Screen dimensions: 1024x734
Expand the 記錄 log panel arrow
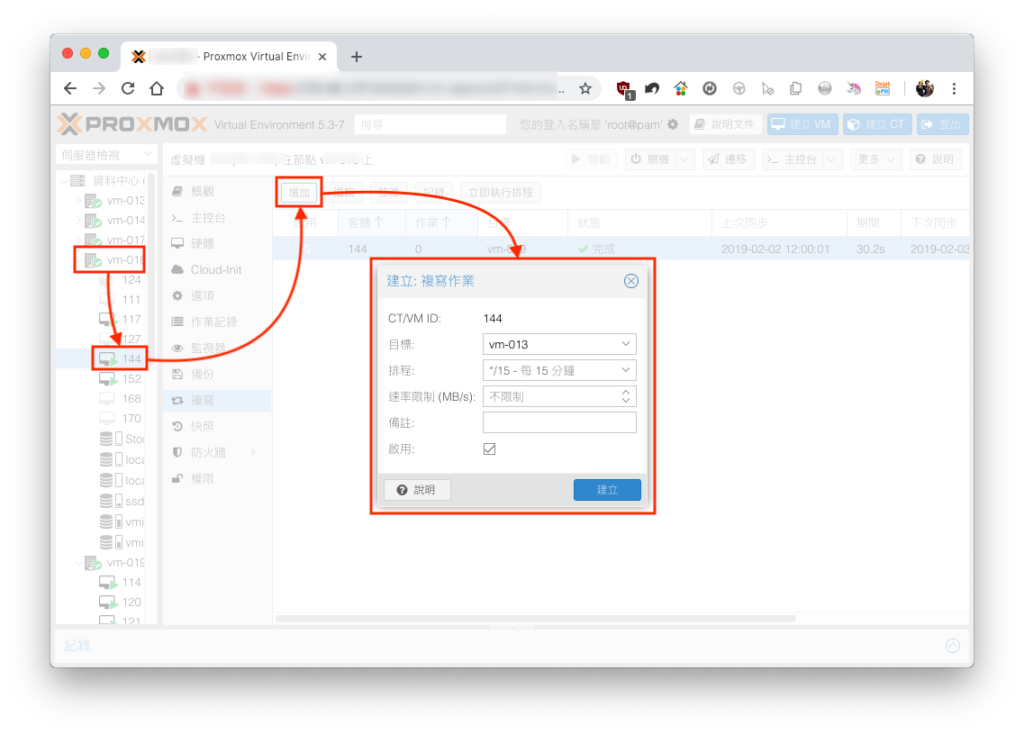(953, 646)
